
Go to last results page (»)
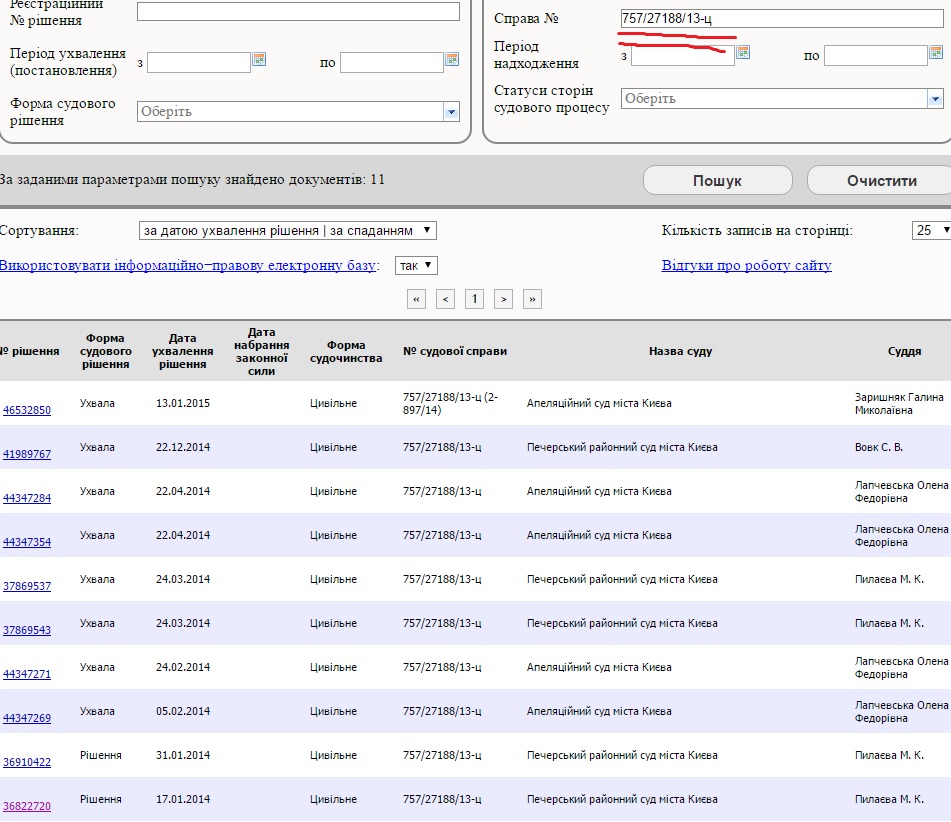pyautogui.click(x=533, y=298)
